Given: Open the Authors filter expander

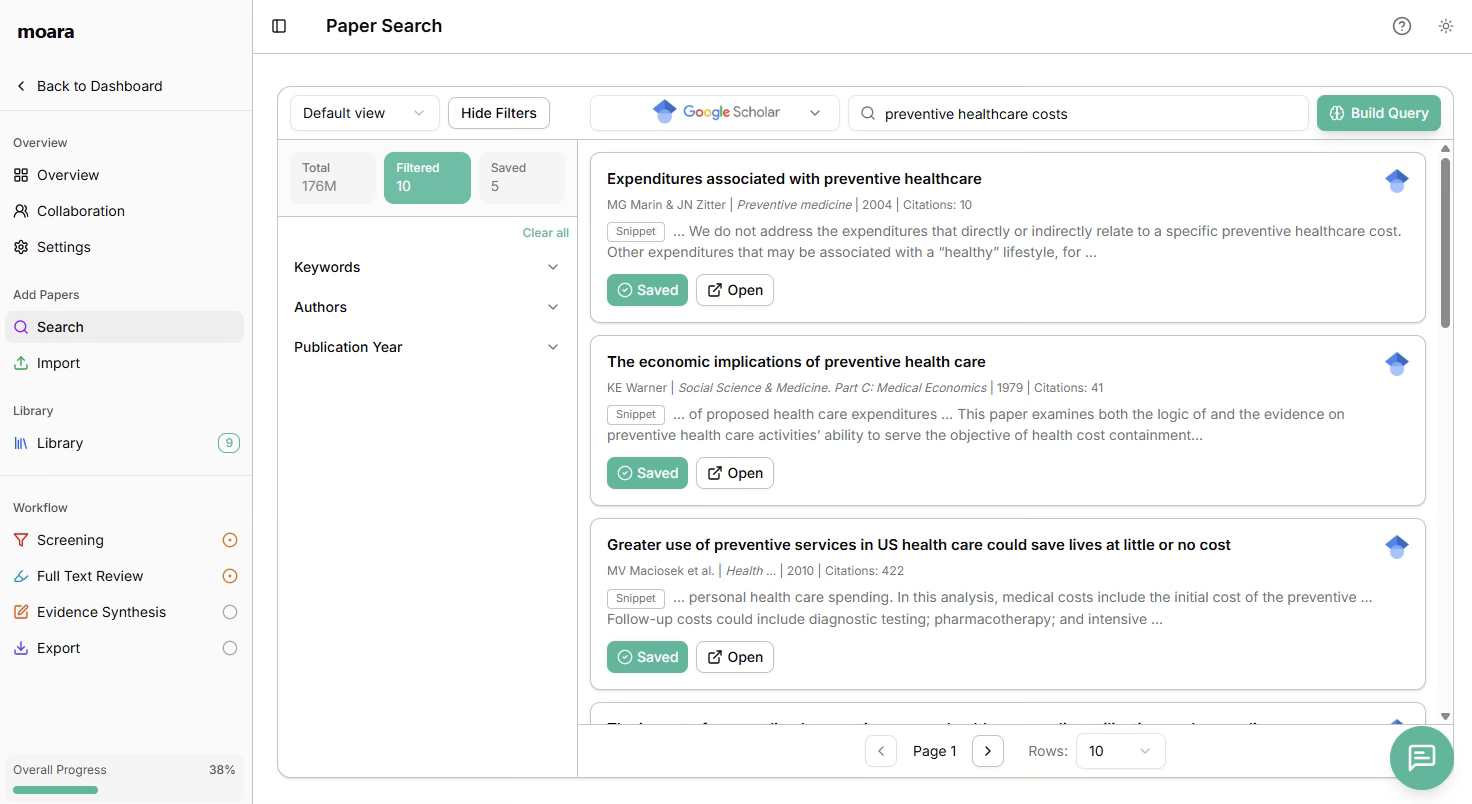Looking at the screenshot, I should pyautogui.click(x=320, y=307).
